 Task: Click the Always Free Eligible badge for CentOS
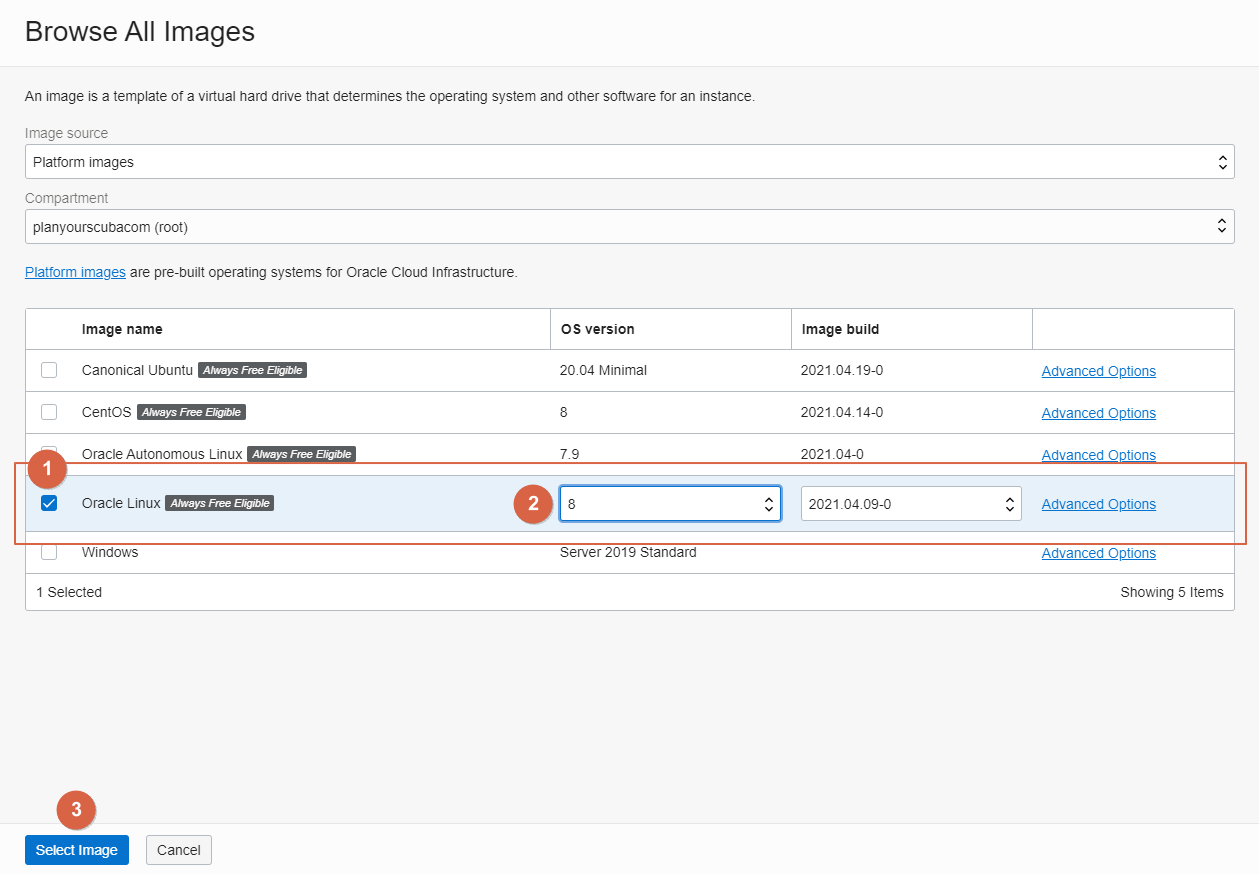click(191, 412)
